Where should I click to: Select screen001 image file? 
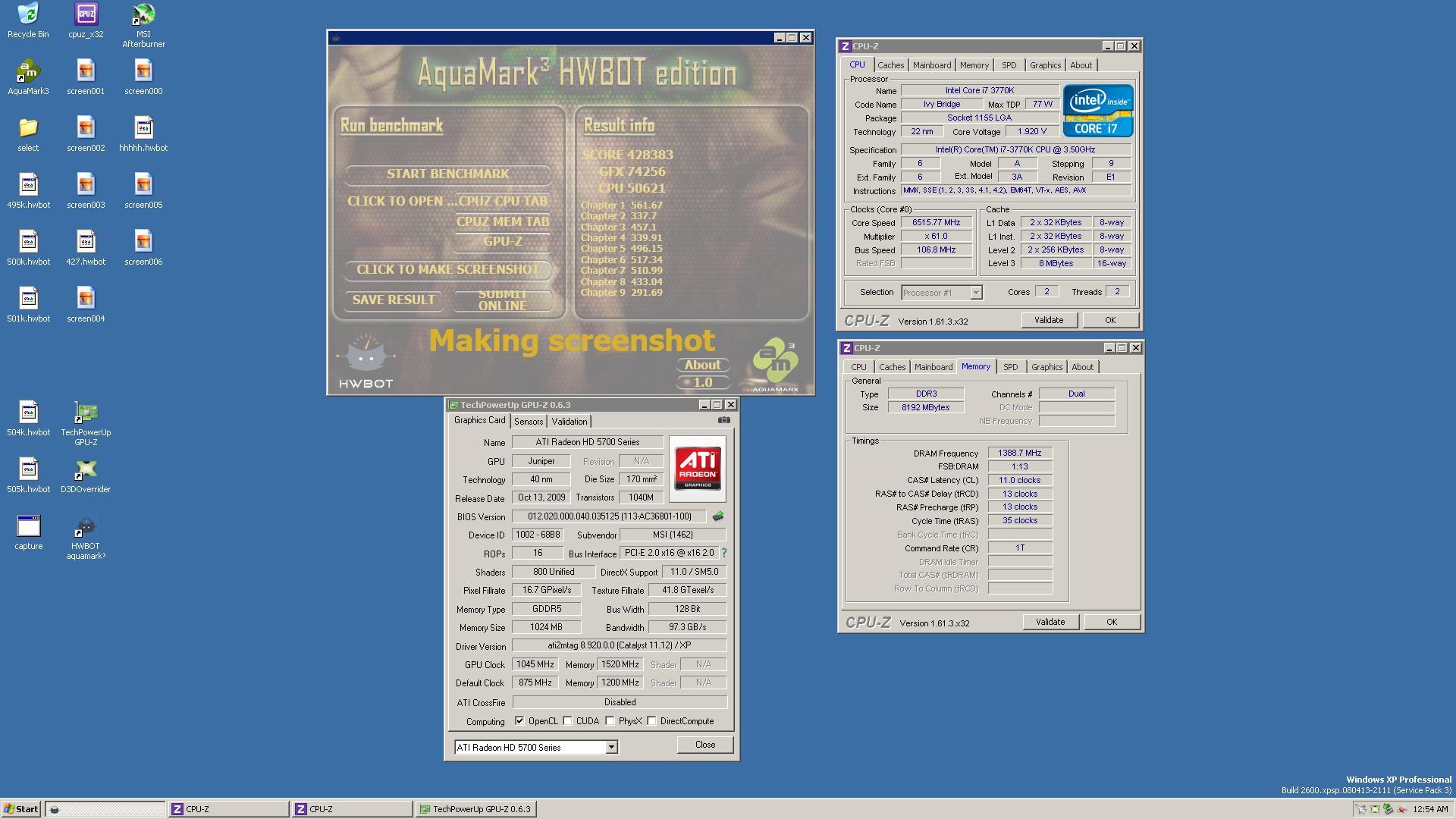point(86,77)
